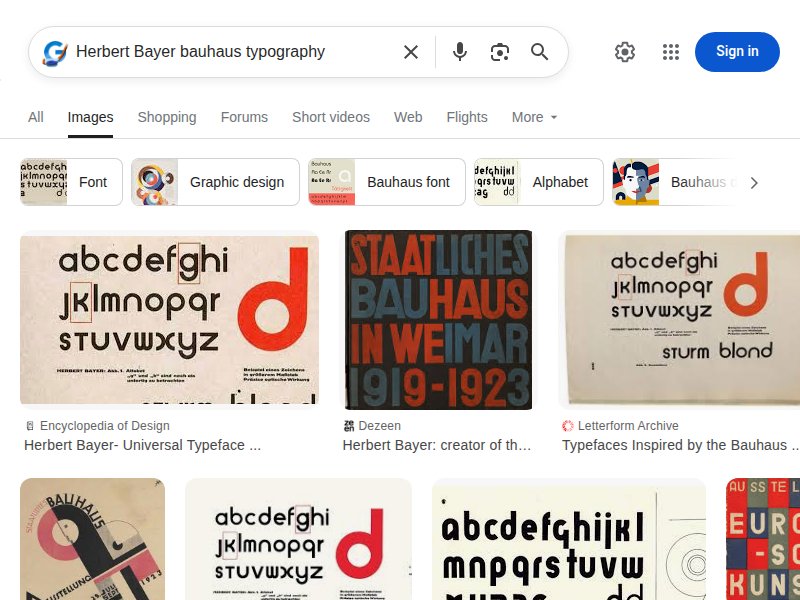The height and width of the screenshot is (600, 800).
Task: Open the Forums tab
Action: click(x=244, y=117)
